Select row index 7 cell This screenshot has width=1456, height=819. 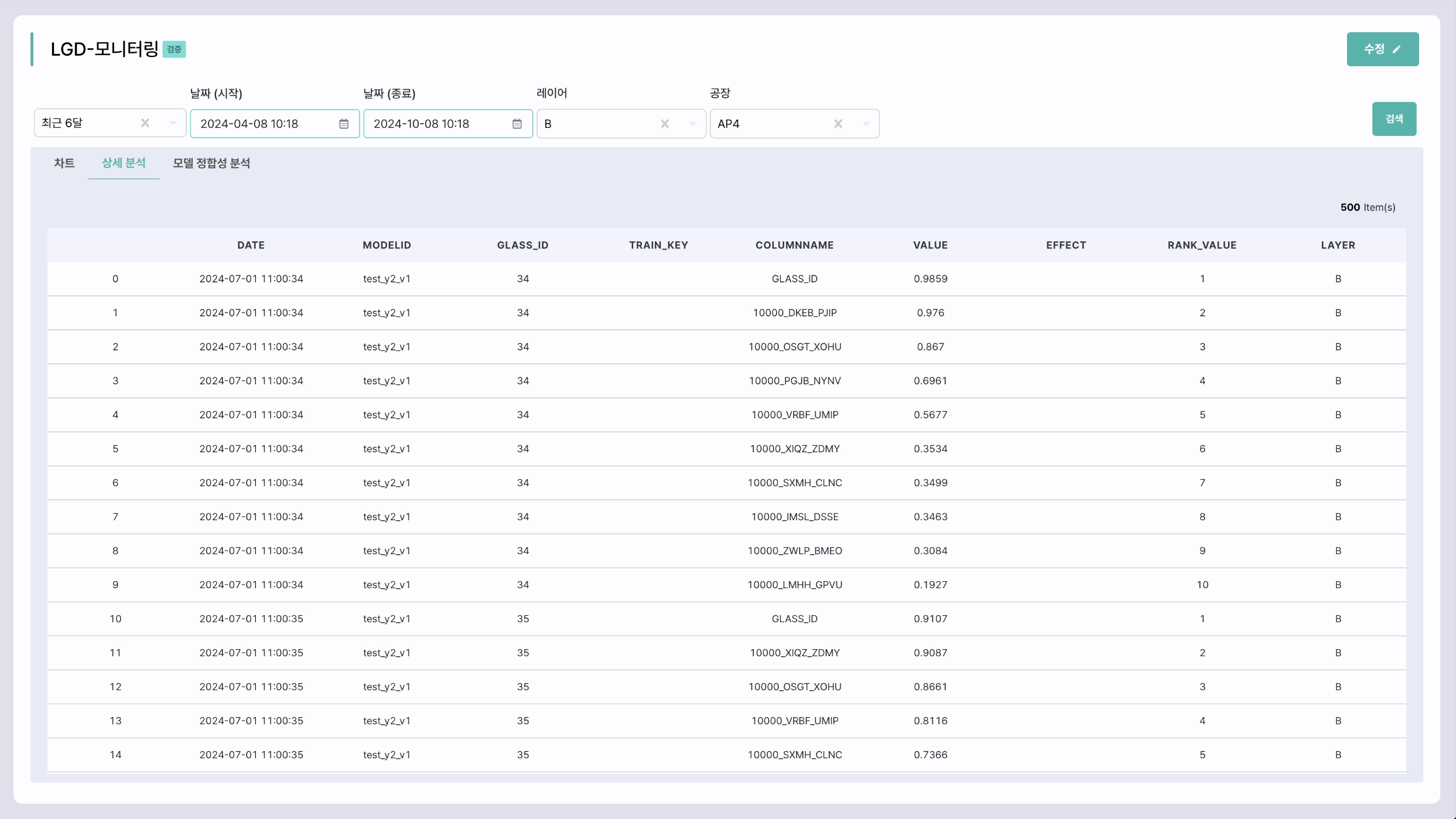(115, 516)
